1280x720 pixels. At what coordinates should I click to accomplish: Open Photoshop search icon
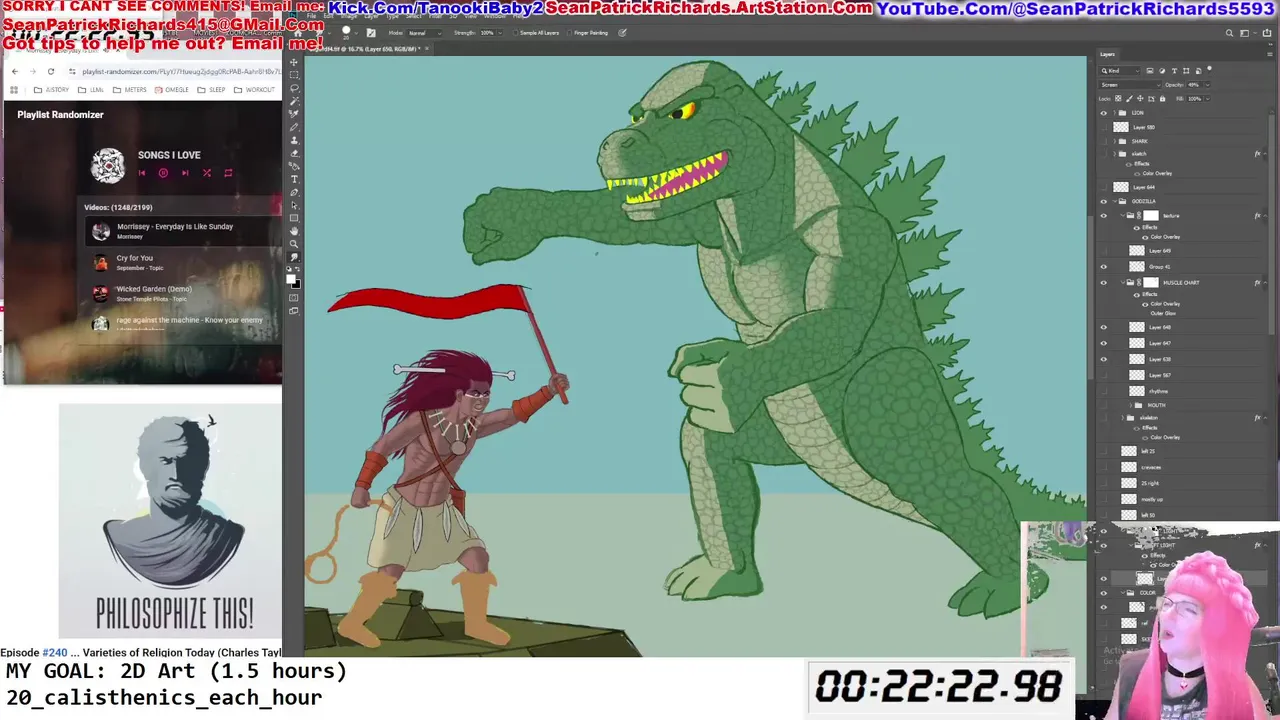pyautogui.click(x=1229, y=33)
